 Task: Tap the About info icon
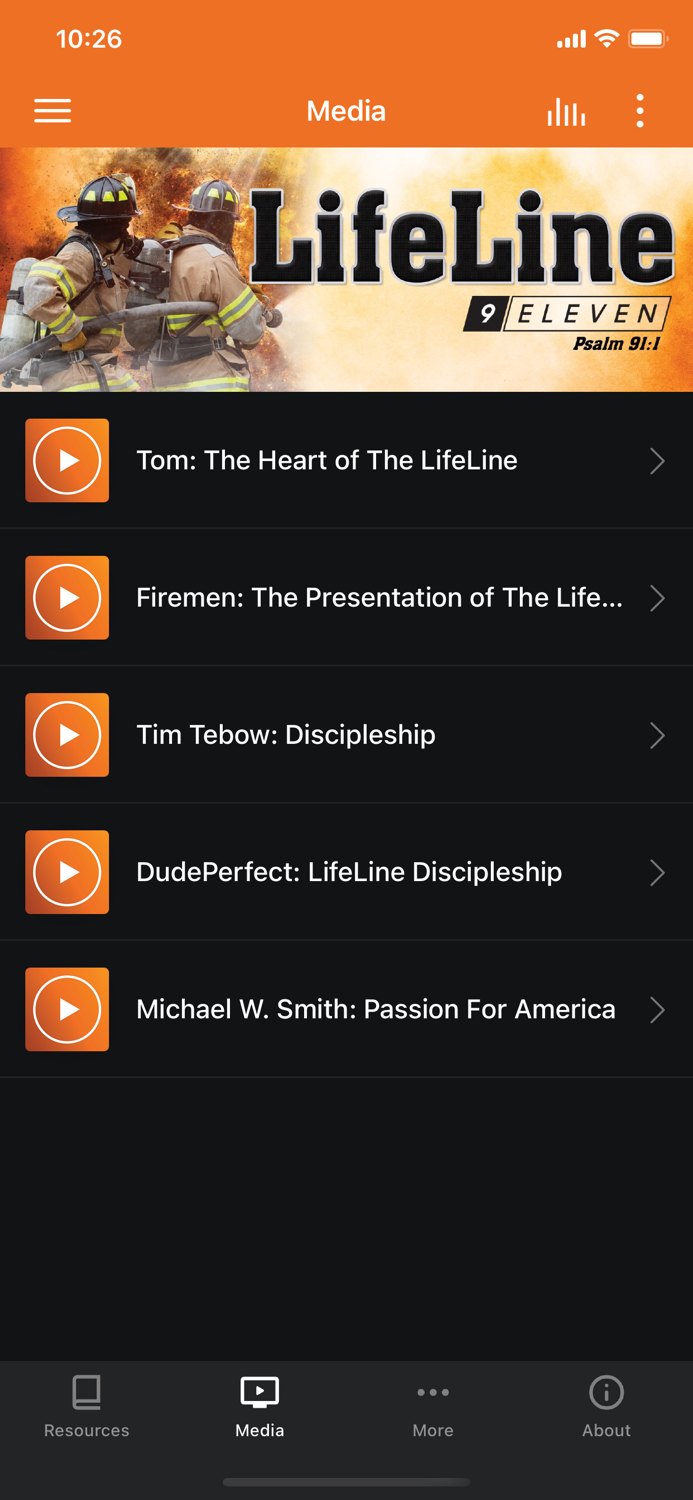(x=606, y=1392)
